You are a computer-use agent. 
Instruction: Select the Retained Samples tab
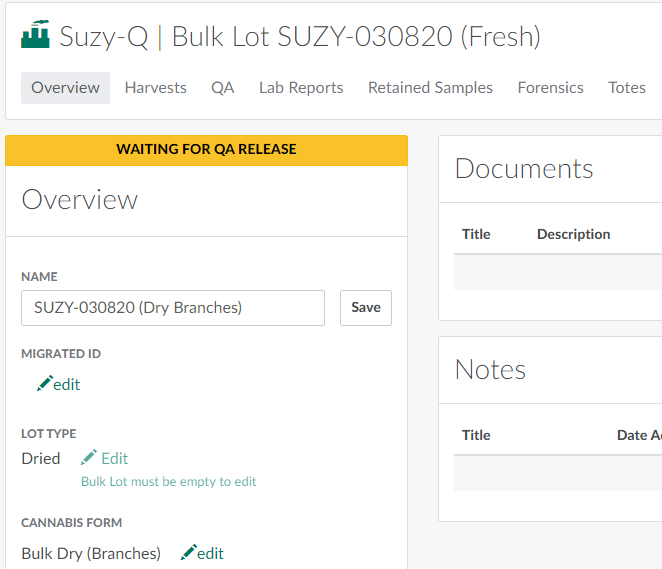430,88
